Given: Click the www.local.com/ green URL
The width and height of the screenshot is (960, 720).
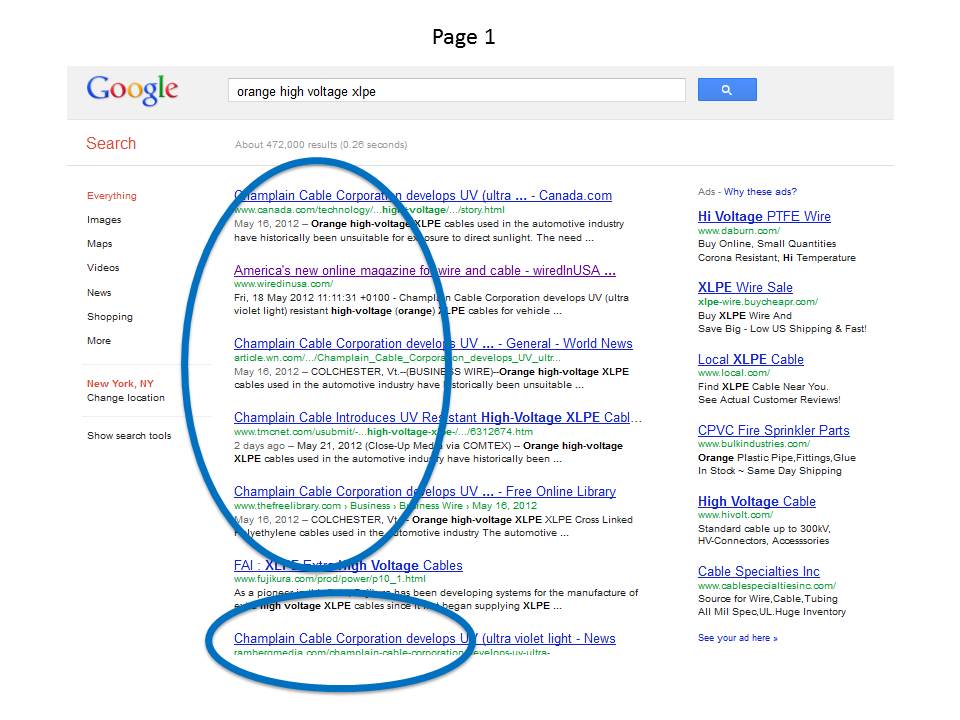Looking at the screenshot, I should [734, 373].
